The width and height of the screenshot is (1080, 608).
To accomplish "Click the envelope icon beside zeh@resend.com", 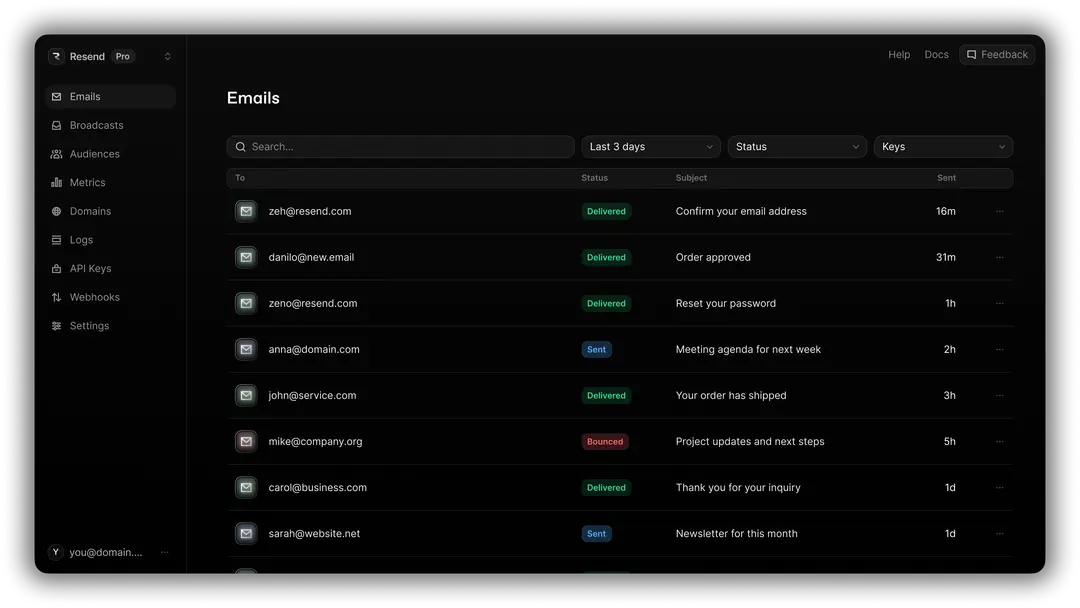I will click(x=246, y=211).
